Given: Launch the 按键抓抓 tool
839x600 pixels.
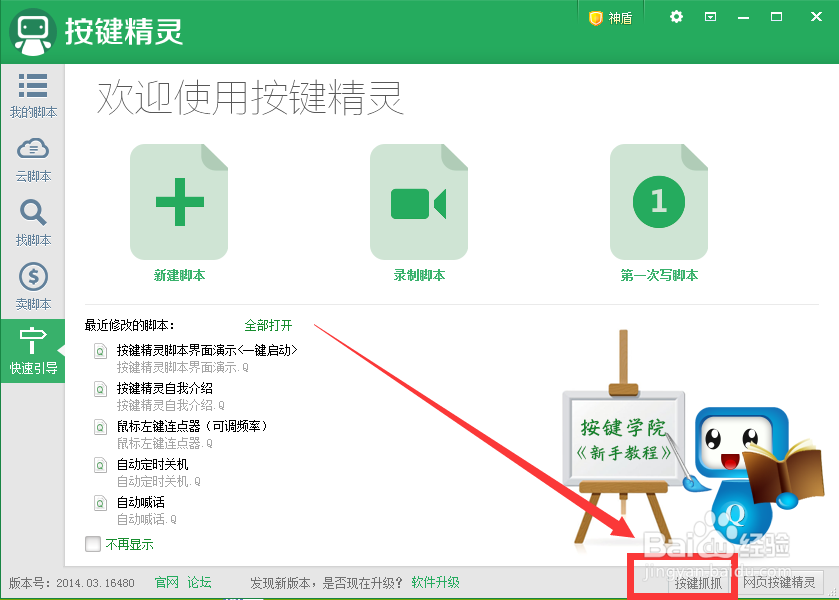Looking at the screenshot, I should (x=696, y=582).
